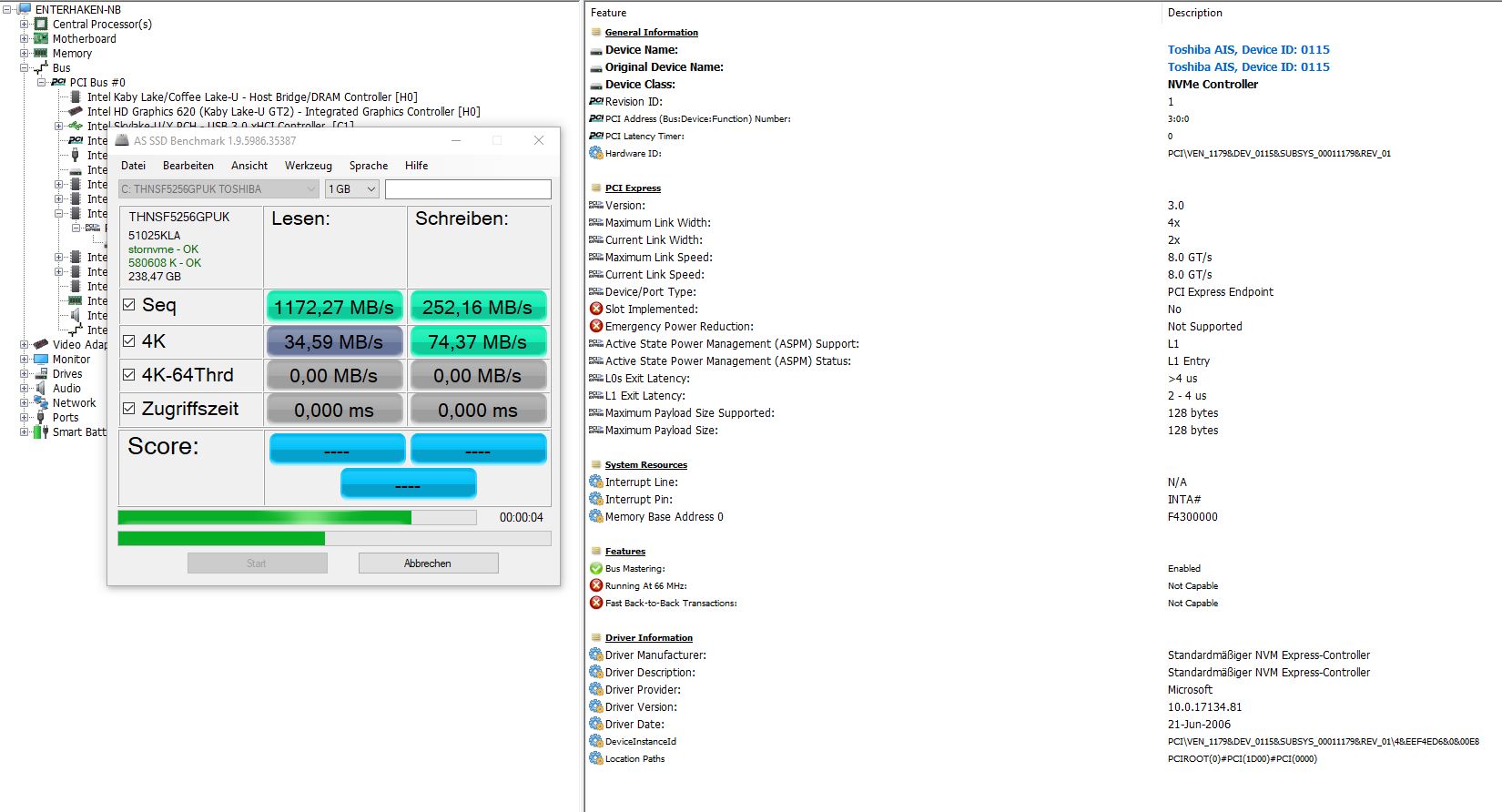Click the red X icon beside Slot Implemented
This screenshot has width=1502, height=812.
596,309
